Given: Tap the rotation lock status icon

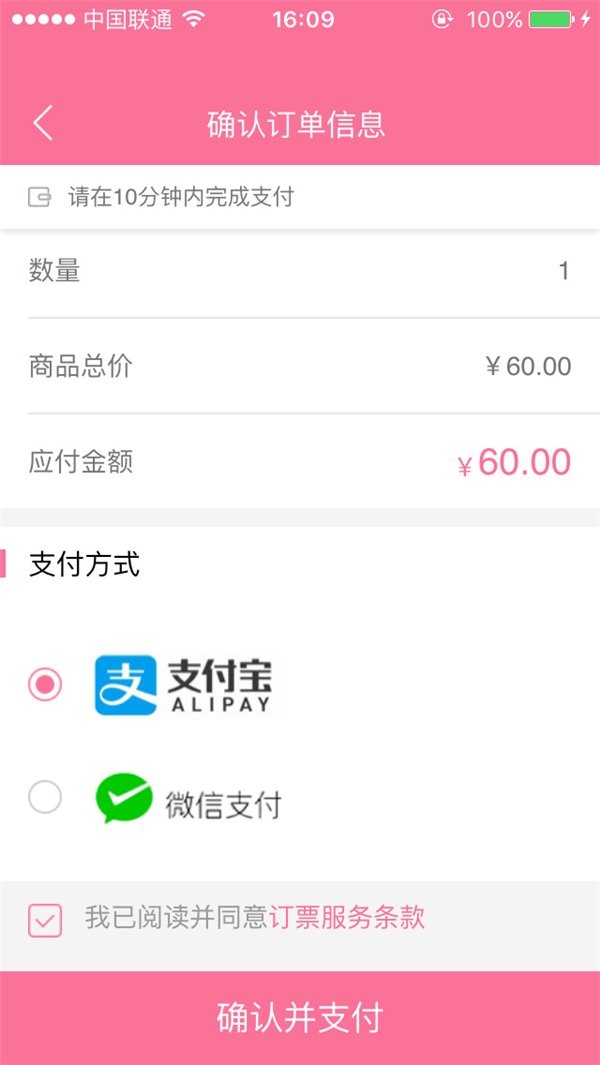Looking at the screenshot, I should [x=442, y=19].
